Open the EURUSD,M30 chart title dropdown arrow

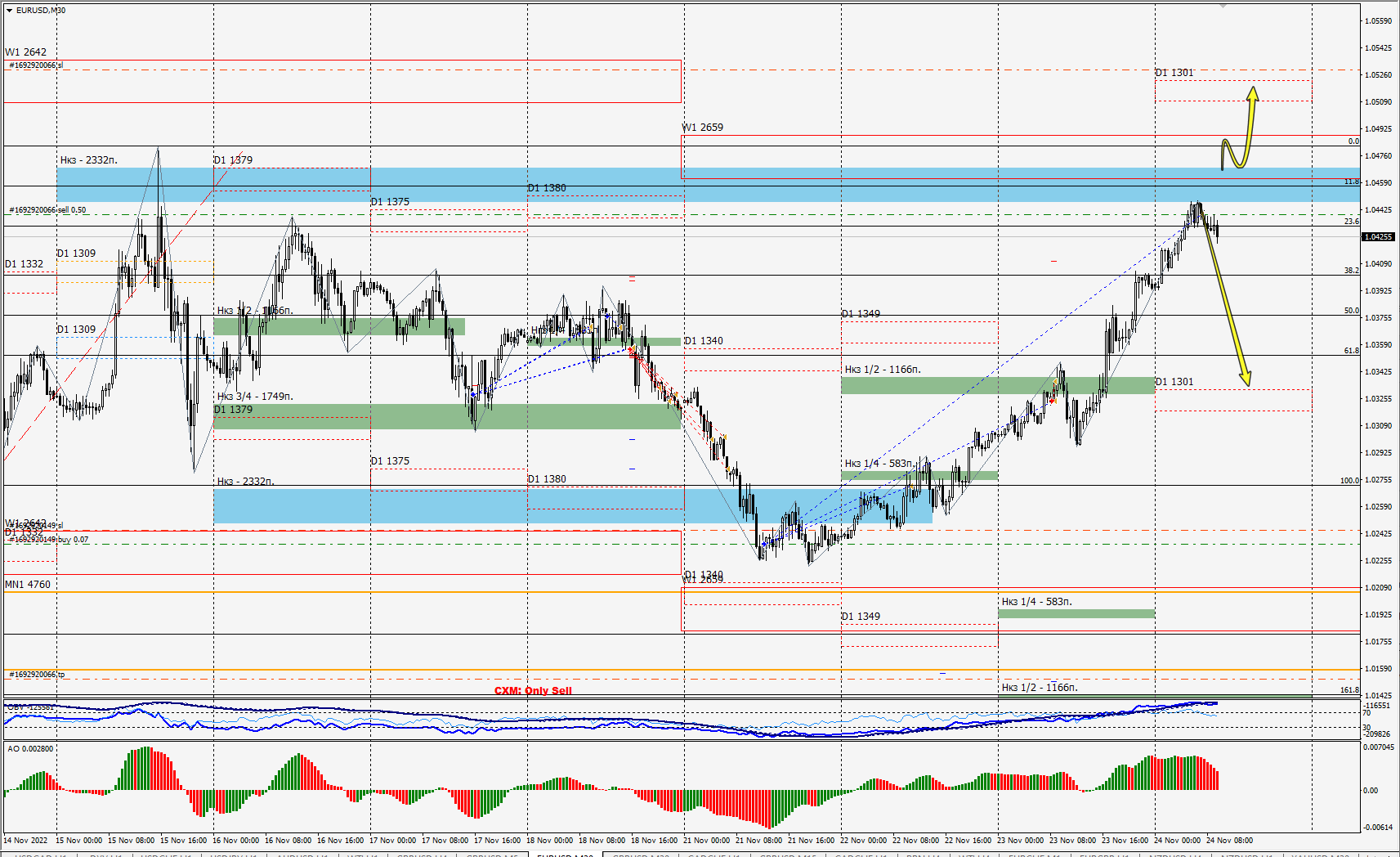point(9,11)
